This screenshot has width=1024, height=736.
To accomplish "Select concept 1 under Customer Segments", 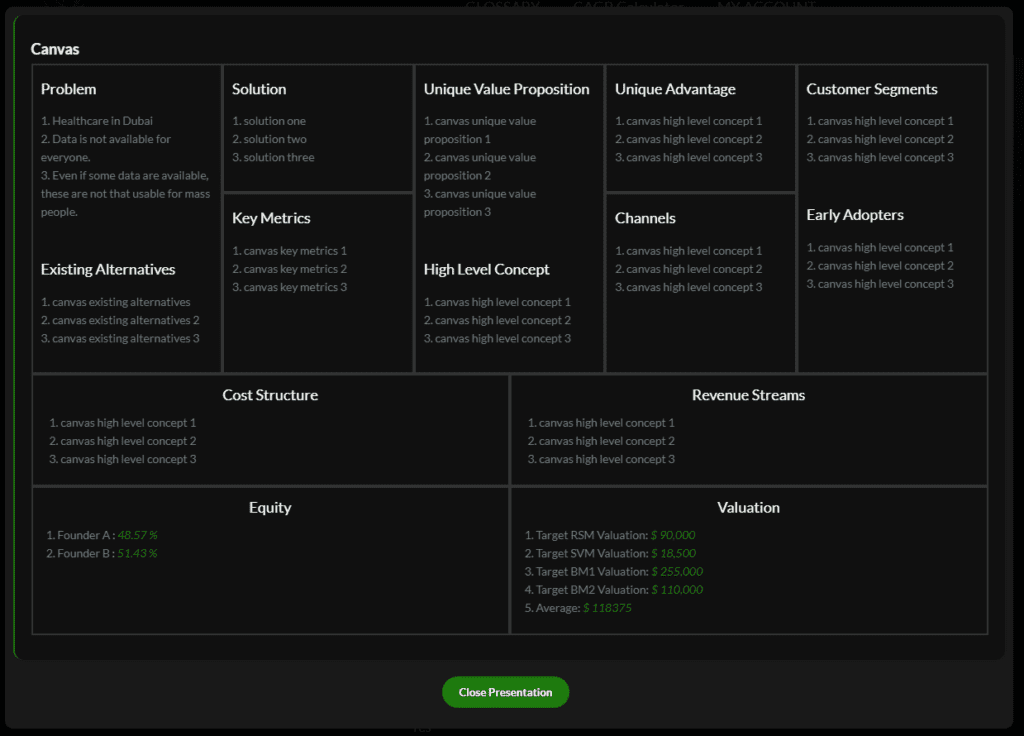I will point(880,121).
